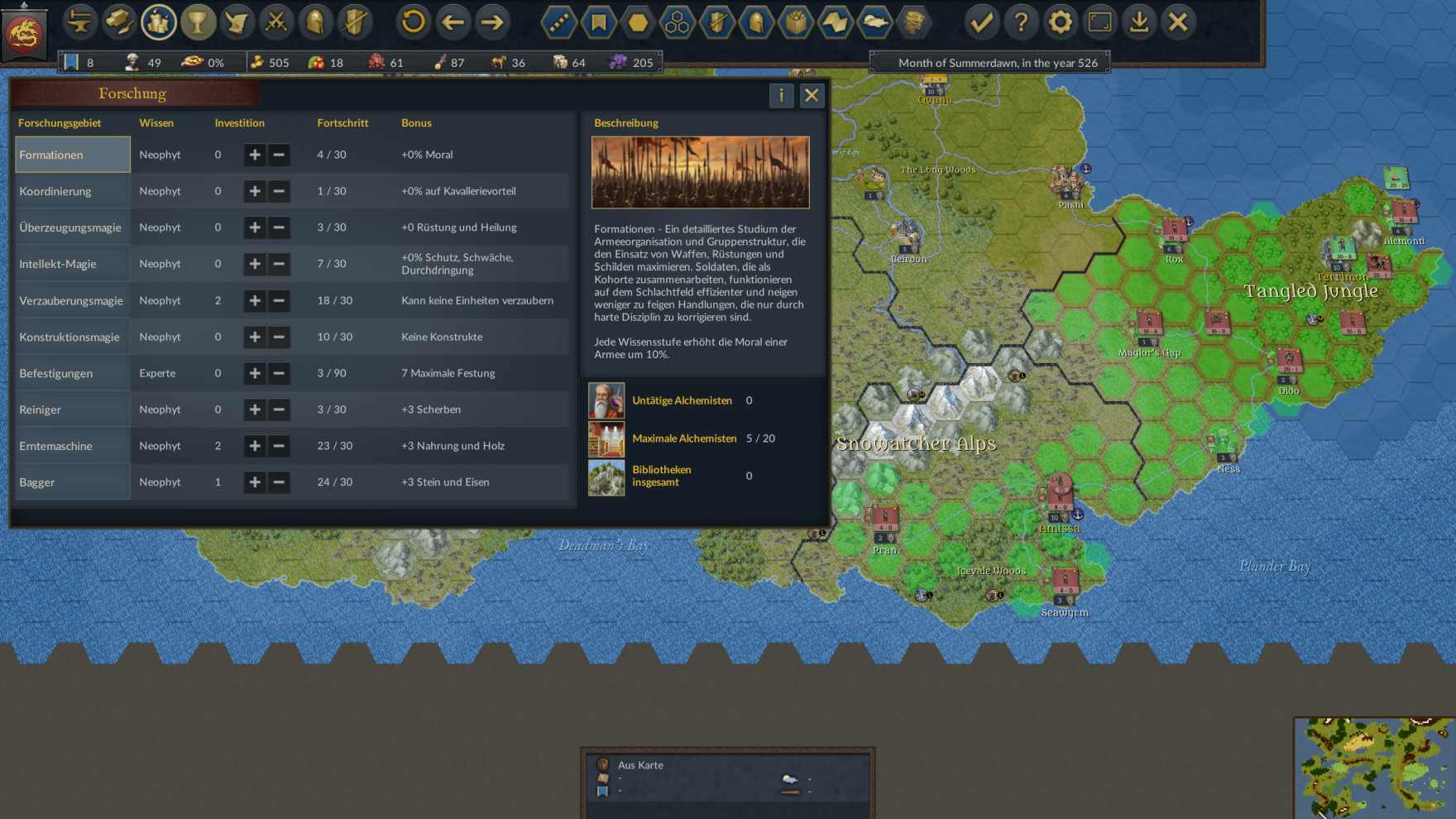The width and height of the screenshot is (1456, 819).
Task: Decrease investment for Erntemaschine
Action: (x=279, y=446)
